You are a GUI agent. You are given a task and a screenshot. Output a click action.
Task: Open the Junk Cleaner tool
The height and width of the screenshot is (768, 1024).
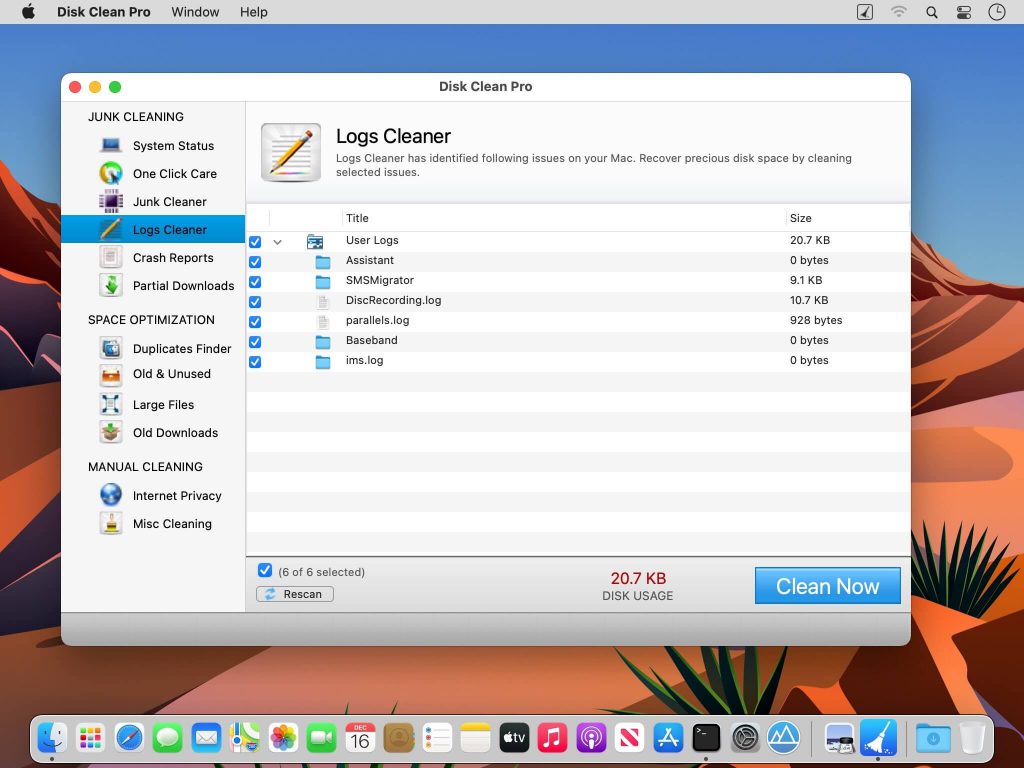[x=171, y=201]
